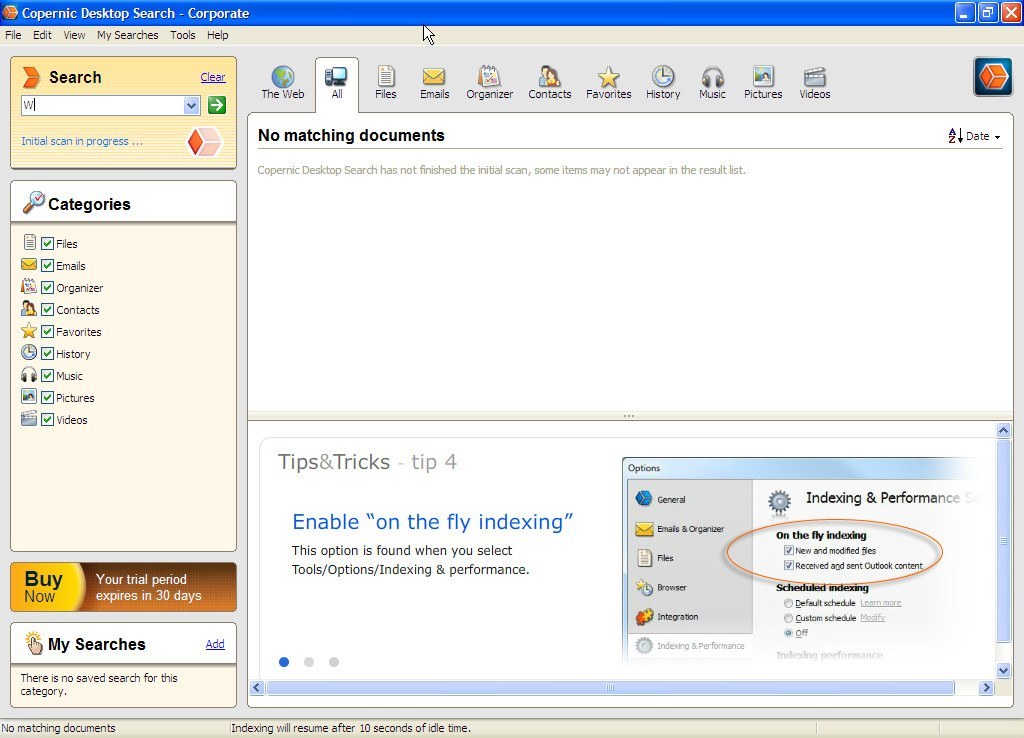Click the Buy Now button
The width and height of the screenshot is (1024, 738).
pyautogui.click(x=44, y=587)
